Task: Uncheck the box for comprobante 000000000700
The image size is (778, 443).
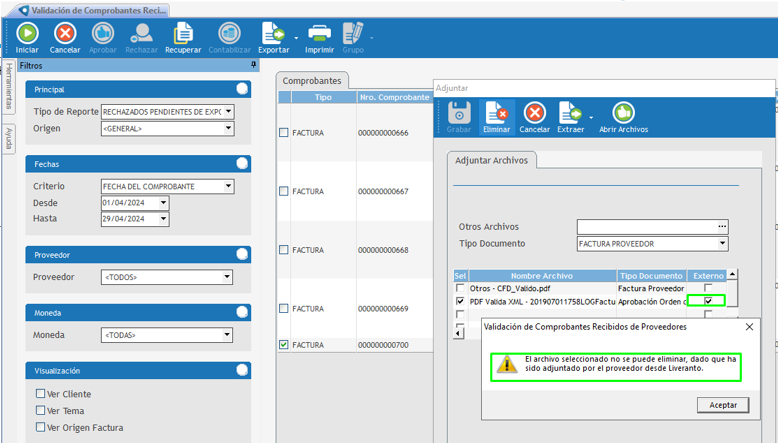Action: click(x=283, y=344)
